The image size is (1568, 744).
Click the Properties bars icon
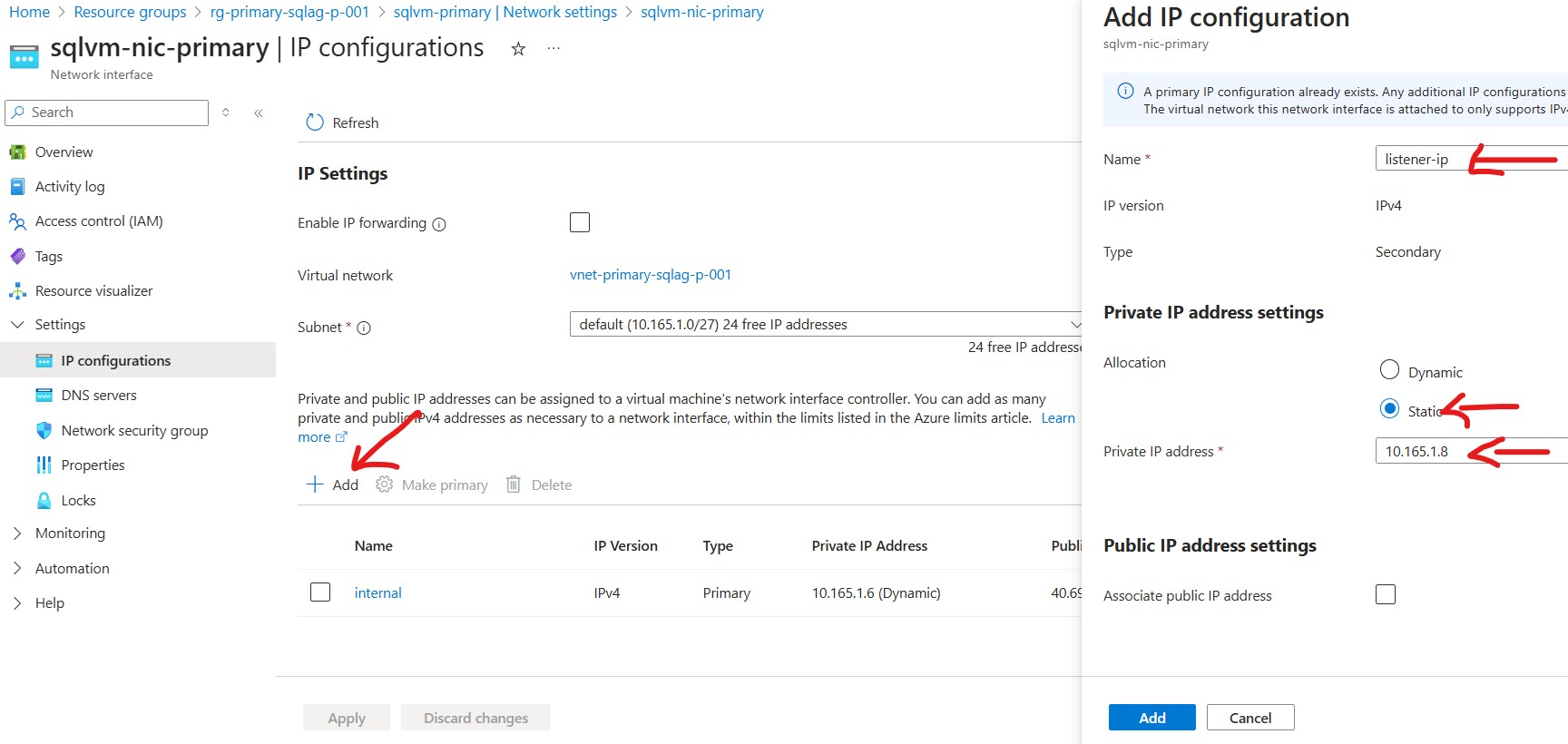point(44,465)
